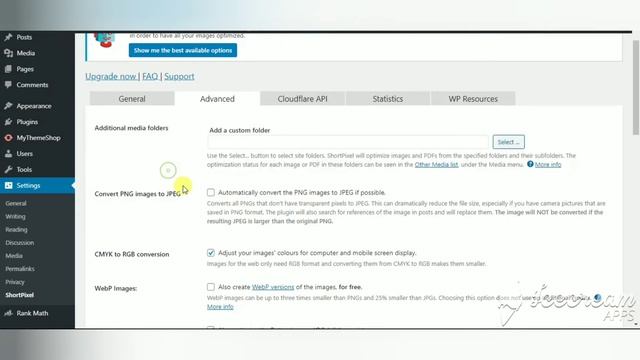Click the Appearance brush icon

(8, 106)
